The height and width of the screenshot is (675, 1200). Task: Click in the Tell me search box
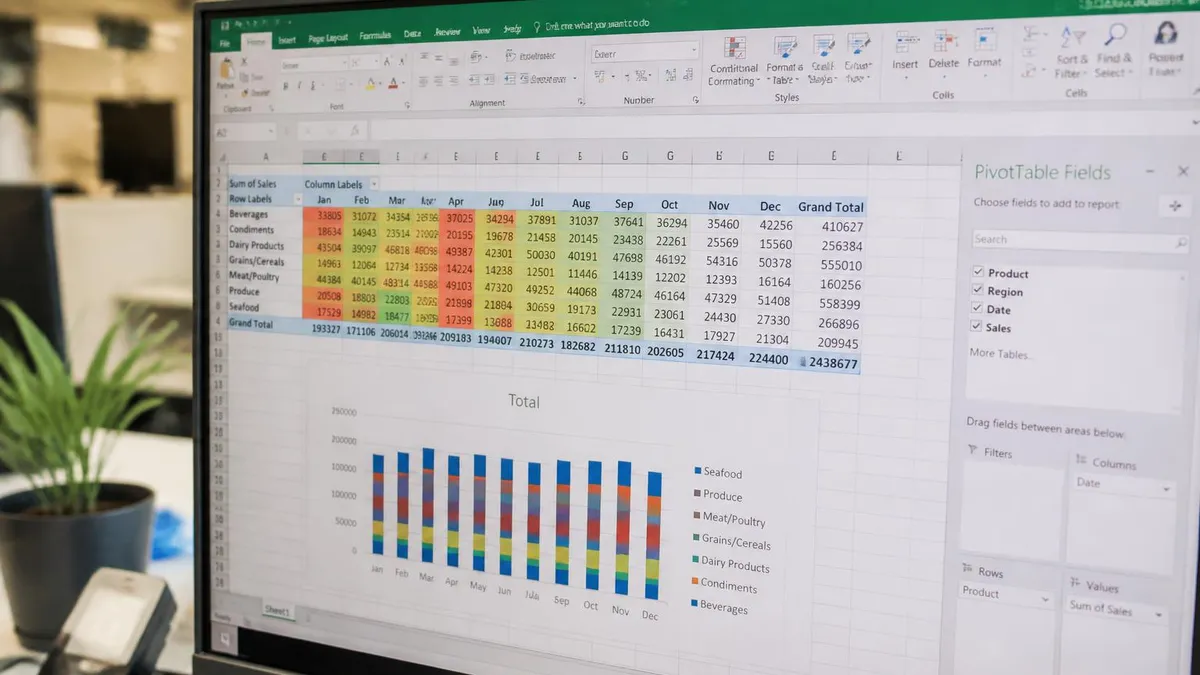click(596, 24)
